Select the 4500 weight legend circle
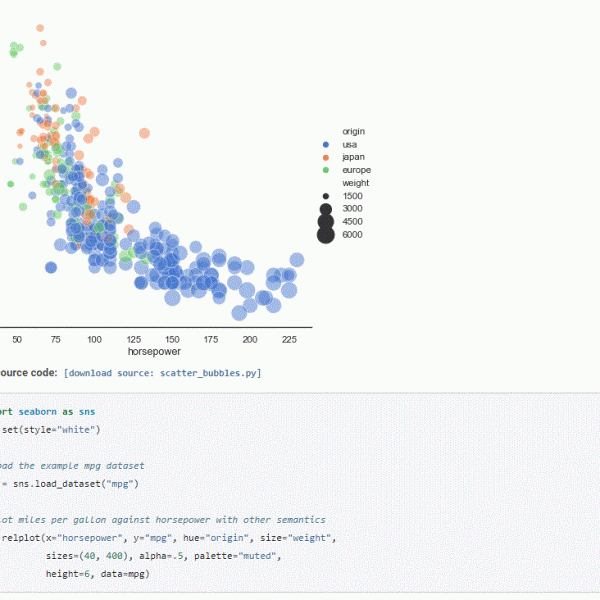Screen dimensions: 600x600 pyautogui.click(x=326, y=221)
